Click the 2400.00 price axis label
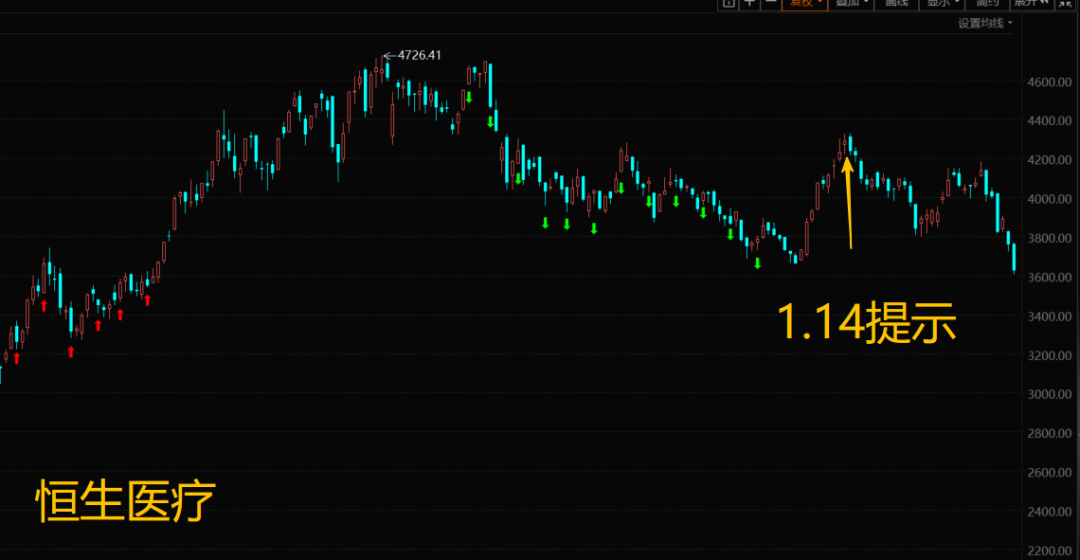1080x560 pixels. (x=1049, y=512)
